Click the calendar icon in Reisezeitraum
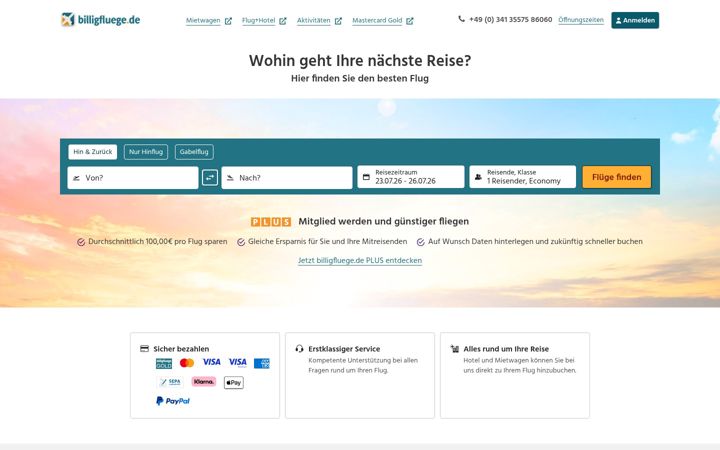Image resolution: width=720 pixels, height=450 pixels. pos(366,177)
